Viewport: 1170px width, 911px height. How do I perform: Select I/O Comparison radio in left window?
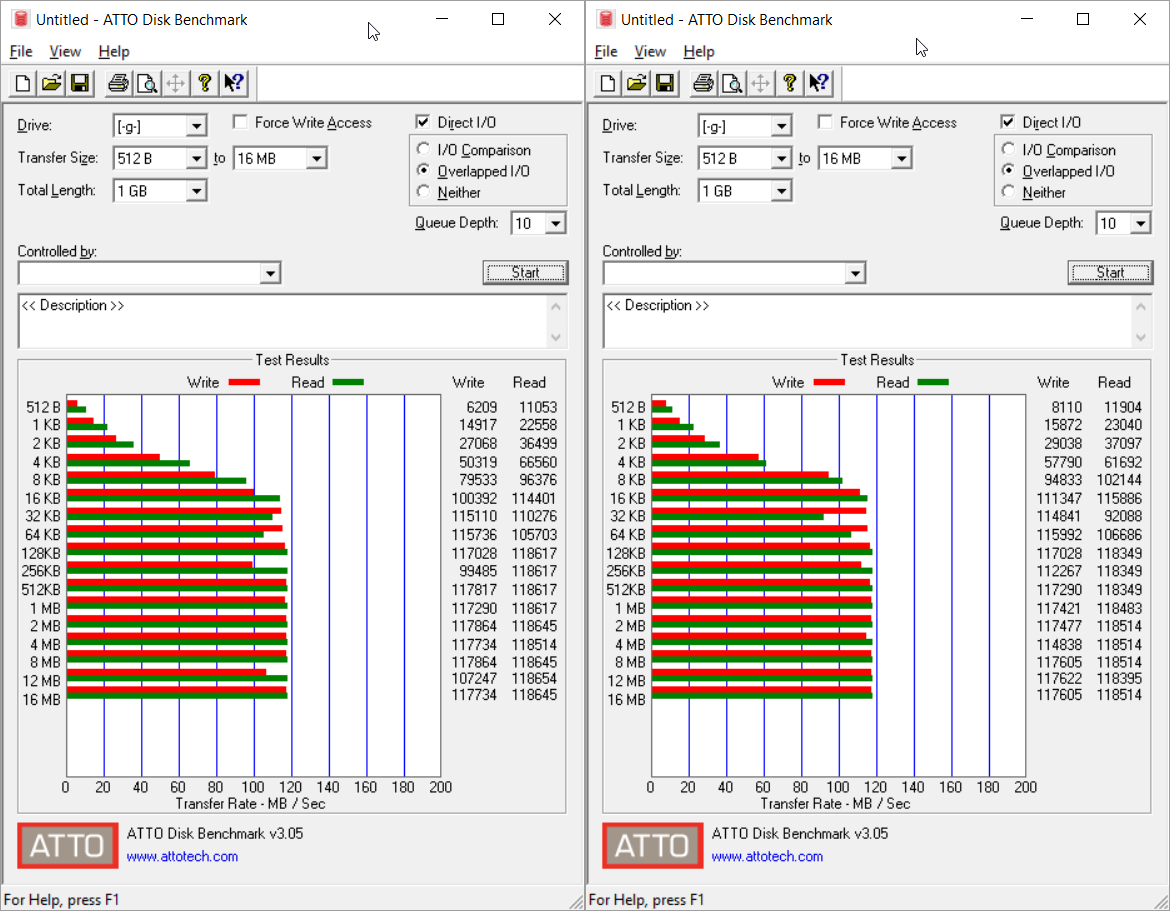tap(424, 149)
